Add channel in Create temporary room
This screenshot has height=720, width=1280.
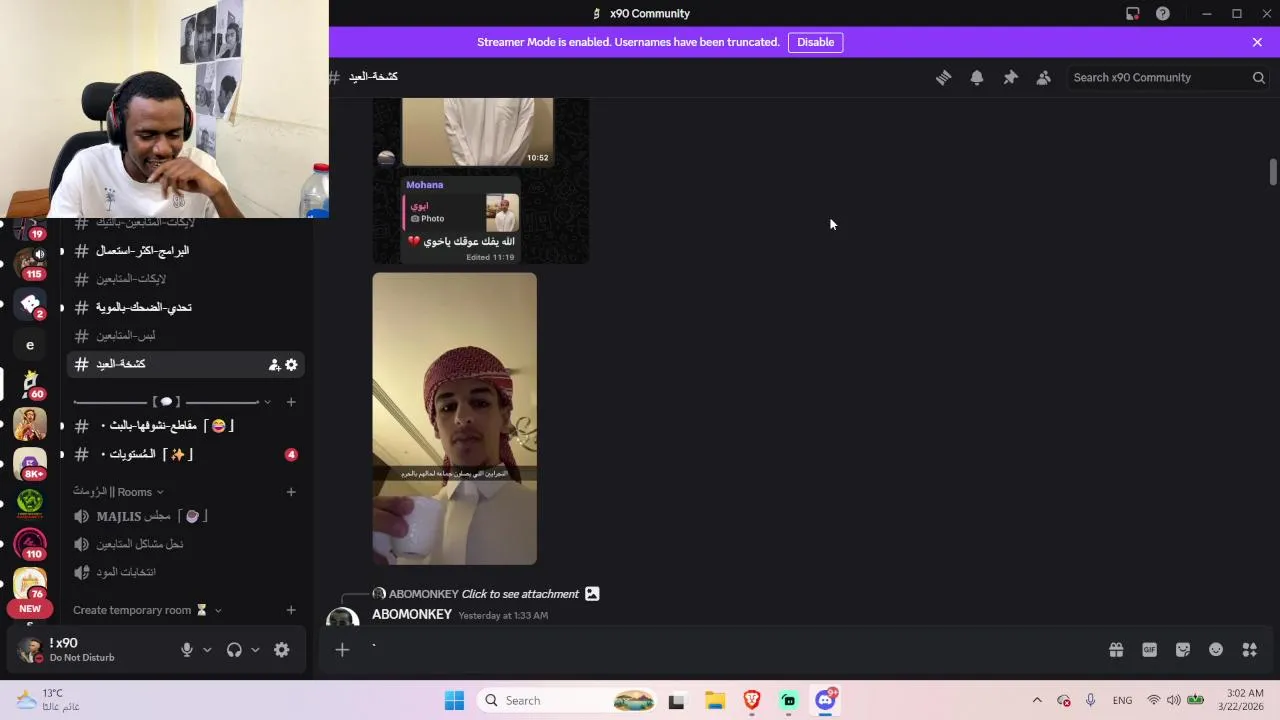pyautogui.click(x=291, y=610)
